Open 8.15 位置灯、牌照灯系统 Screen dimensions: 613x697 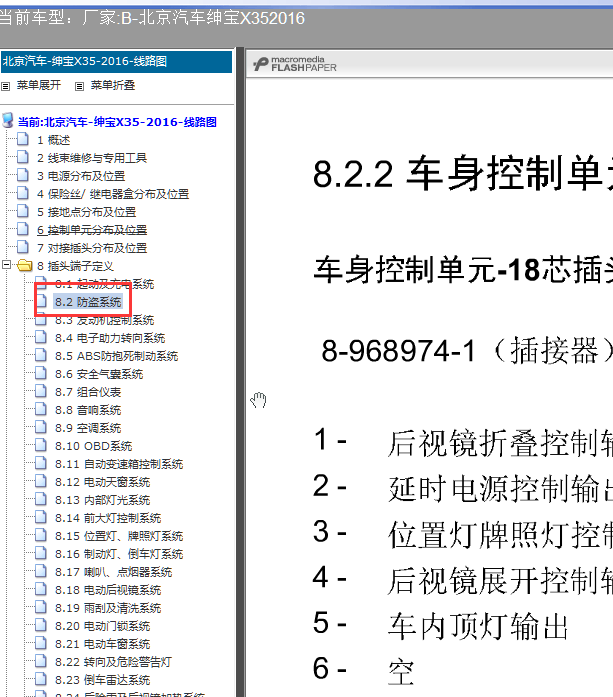pyautogui.click(x=119, y=536)
